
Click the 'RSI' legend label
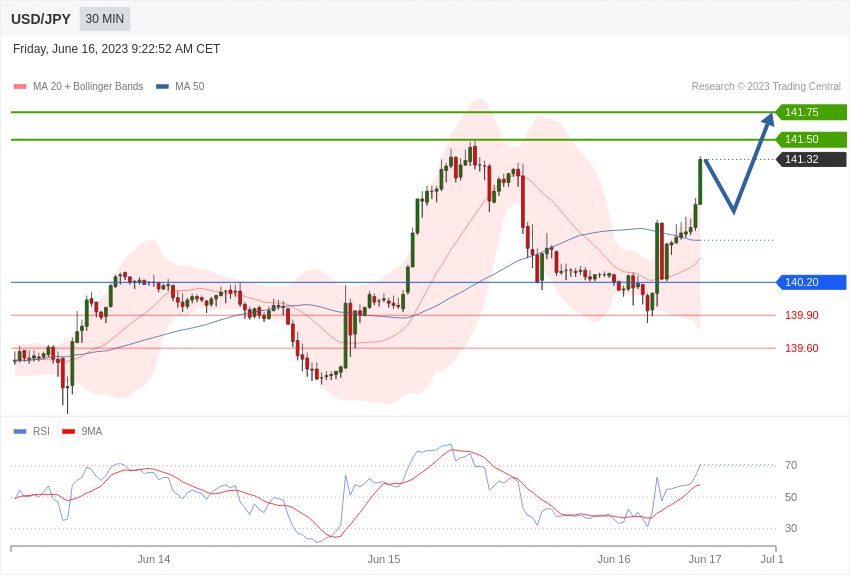tap(41, 431)
